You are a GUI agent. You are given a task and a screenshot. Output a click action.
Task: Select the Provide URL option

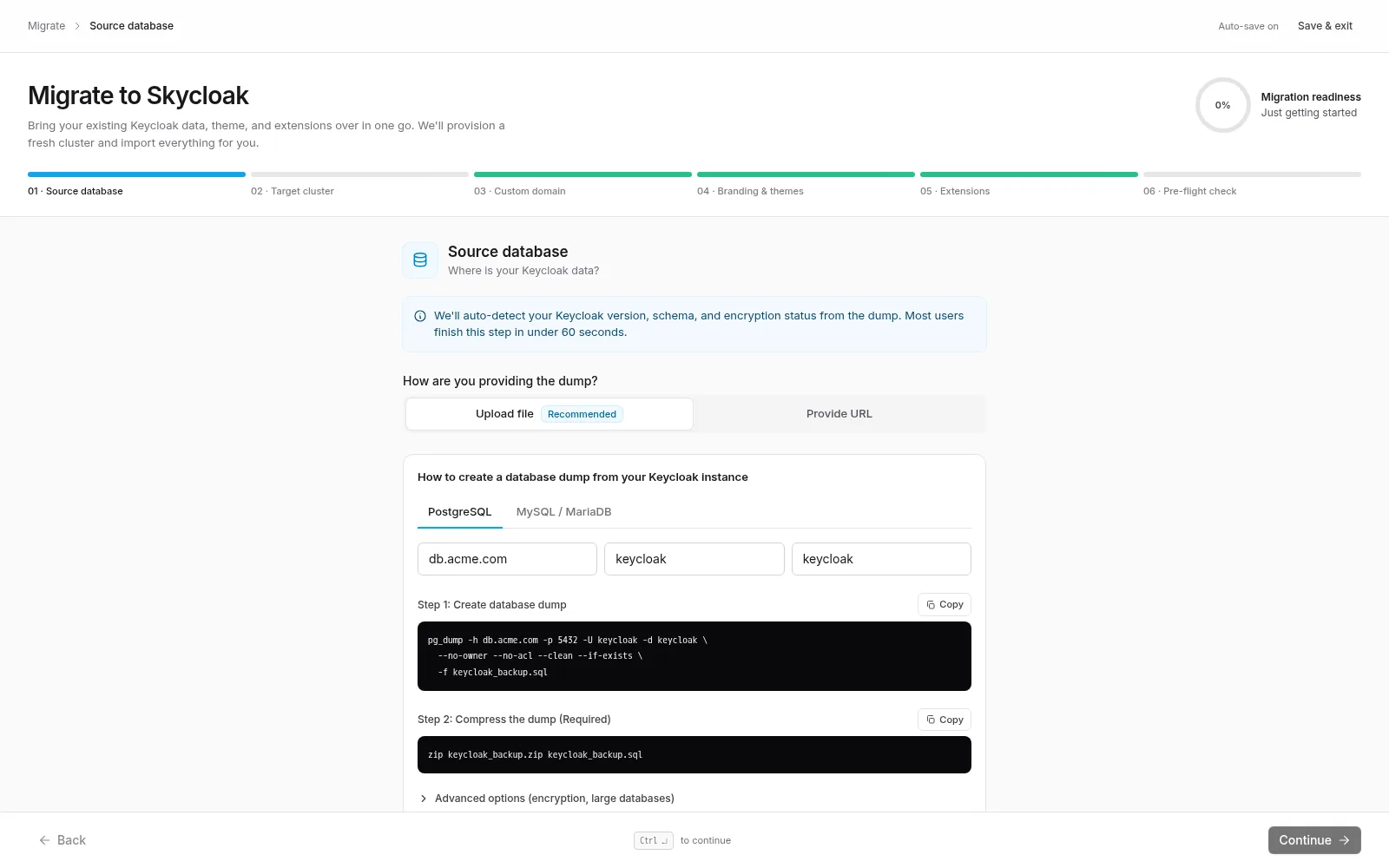pos(839,414)
